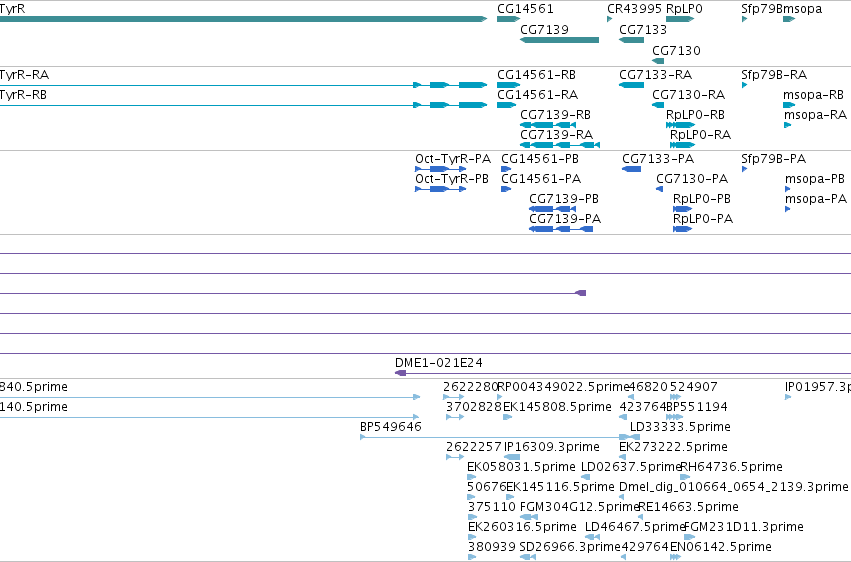Viewport: 851px width, 562px height.
Task: Select the RH64736.5prime EST
Action: tap(684, 477)
